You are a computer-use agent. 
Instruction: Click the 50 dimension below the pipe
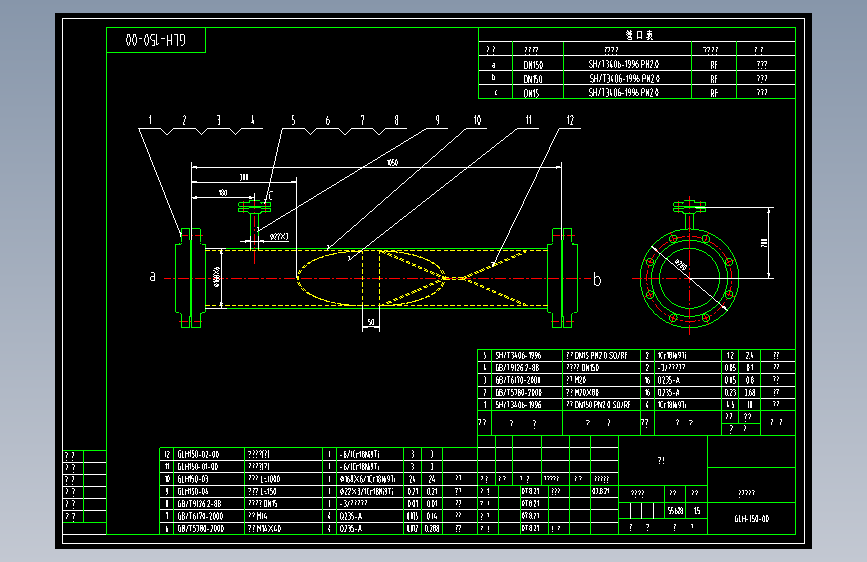click(x=371, y=322)
